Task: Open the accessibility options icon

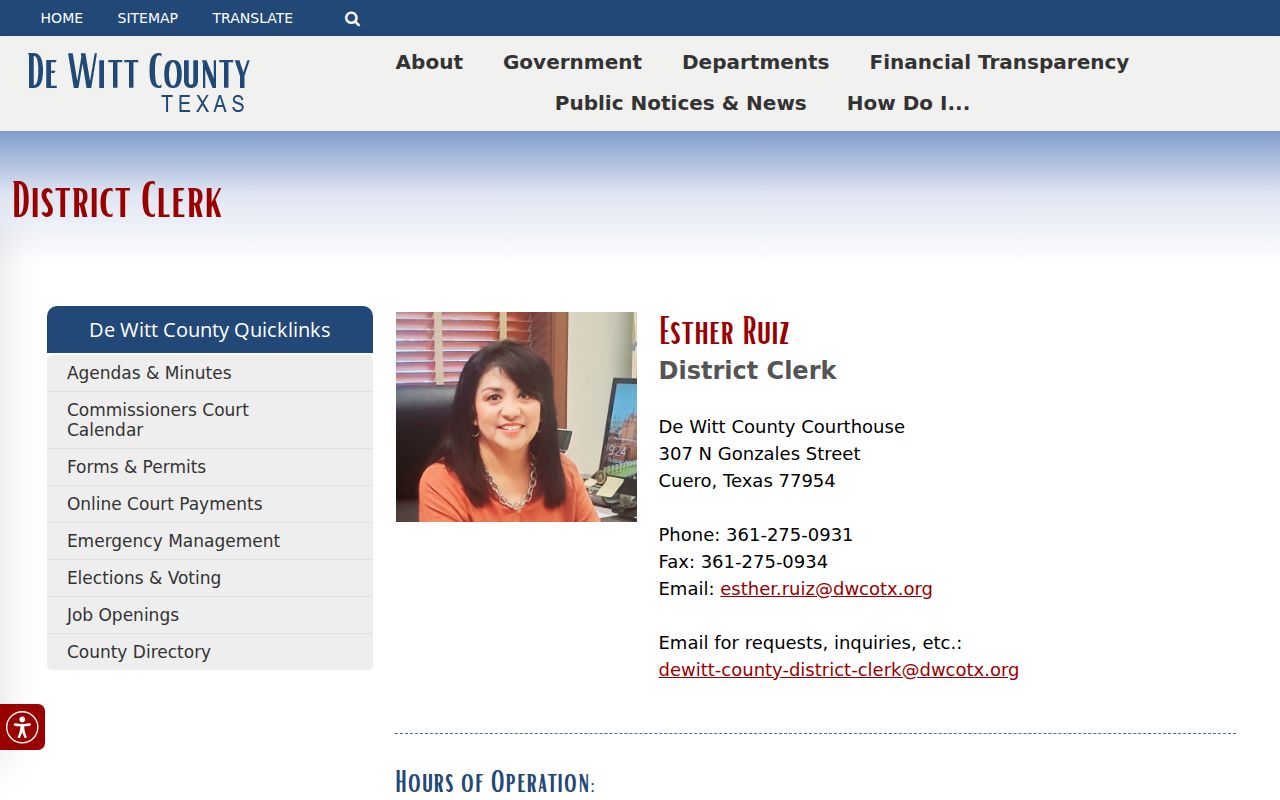Action: click(x=22, y=727)
